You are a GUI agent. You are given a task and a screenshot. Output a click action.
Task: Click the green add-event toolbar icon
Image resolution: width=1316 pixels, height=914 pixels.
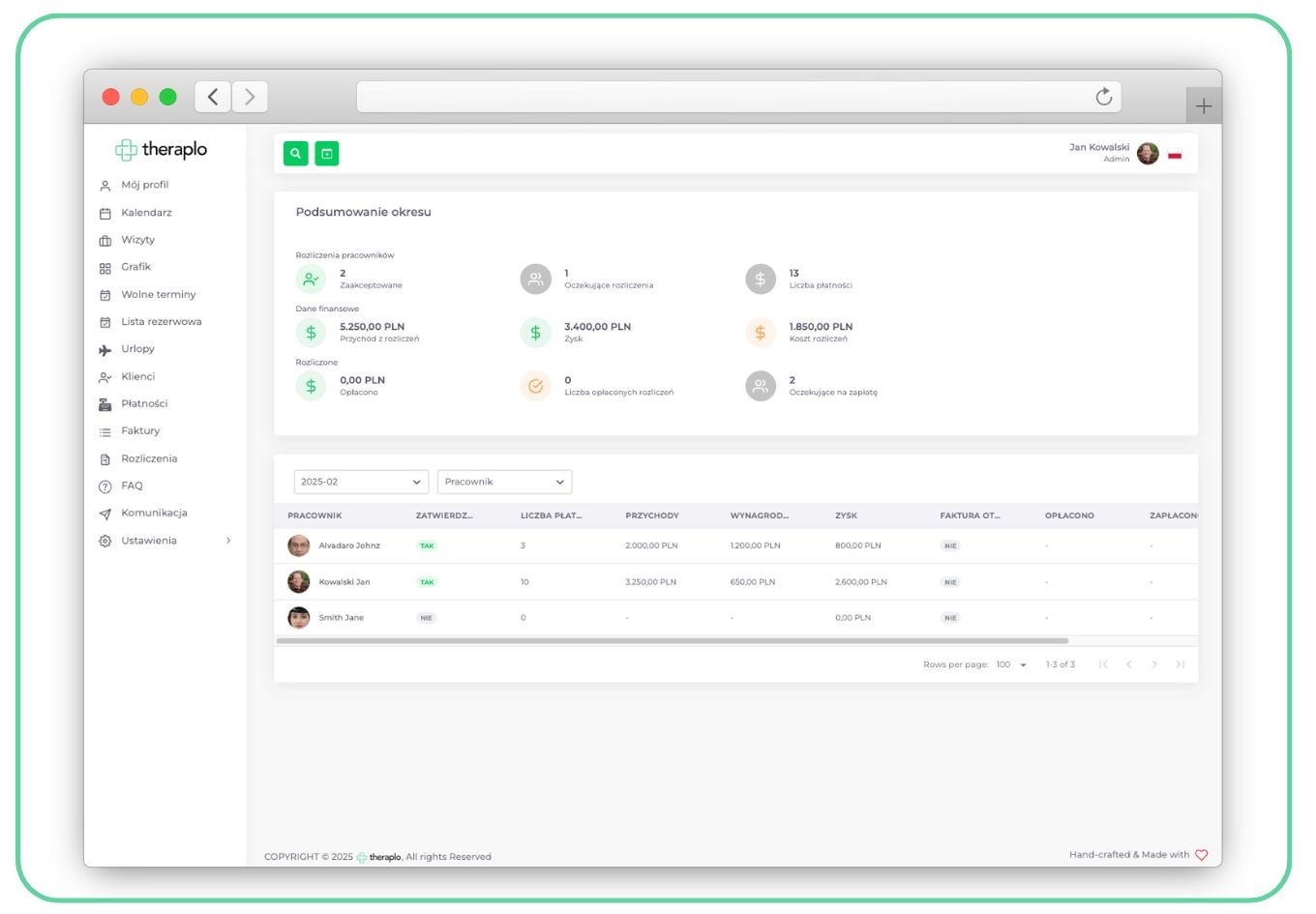click(326, 153)
